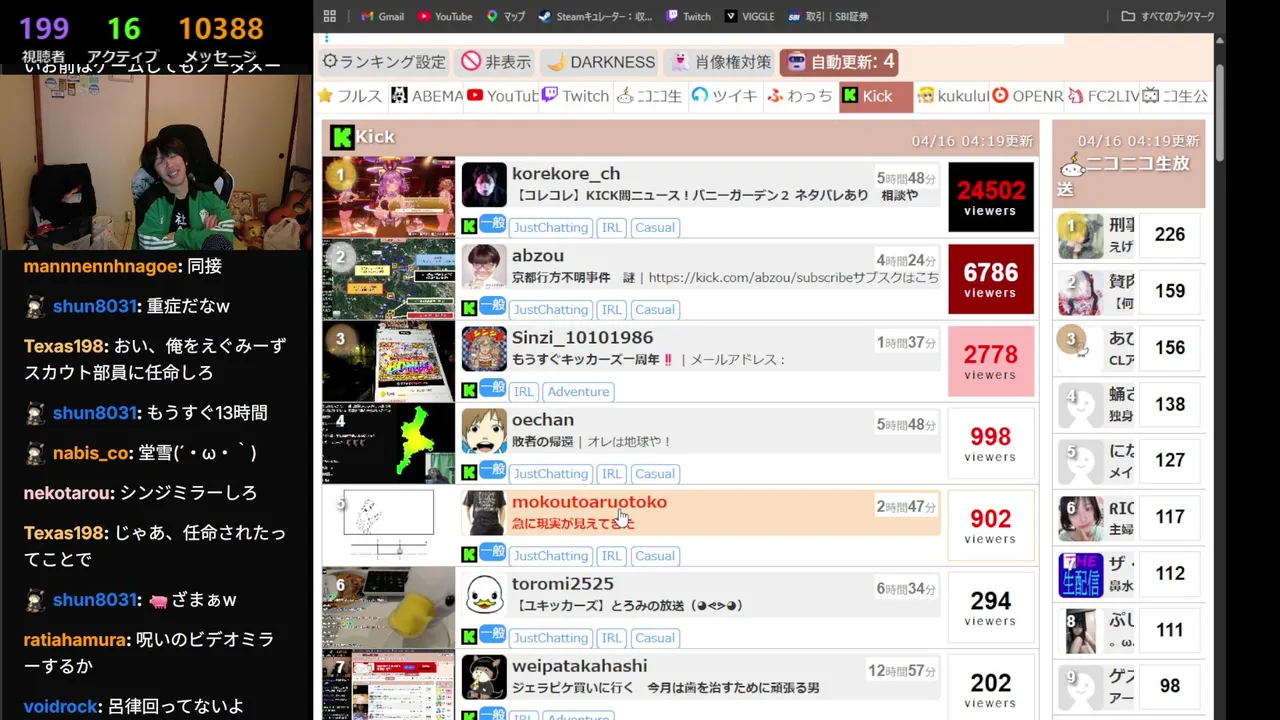Viewport: 1280px width, 720px height.
Task: Open the SBI証券 bookmark
Action: coord(828,16)
